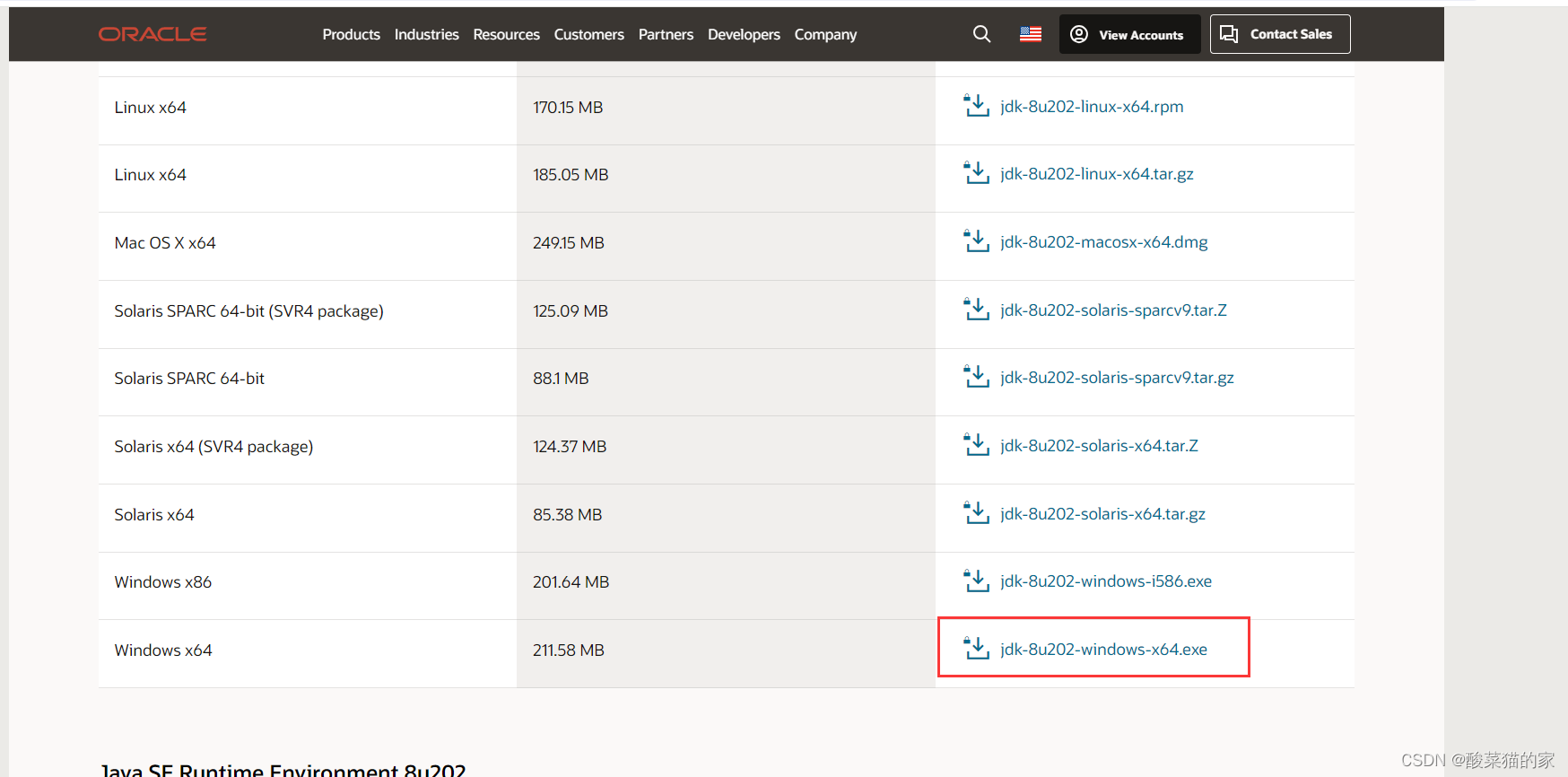Screen dimensions: 1568x777
Task: Click download icon for solaris-sparcv9.tar.gz
Action: (976, 377)
